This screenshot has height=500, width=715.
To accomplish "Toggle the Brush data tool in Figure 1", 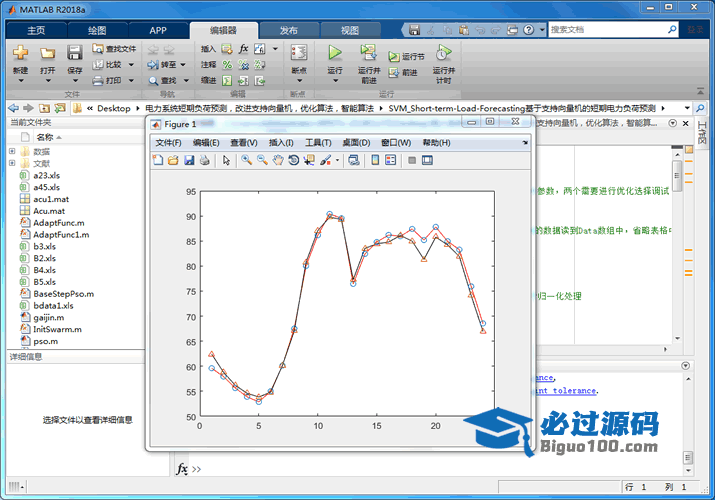I will [326, 160].
